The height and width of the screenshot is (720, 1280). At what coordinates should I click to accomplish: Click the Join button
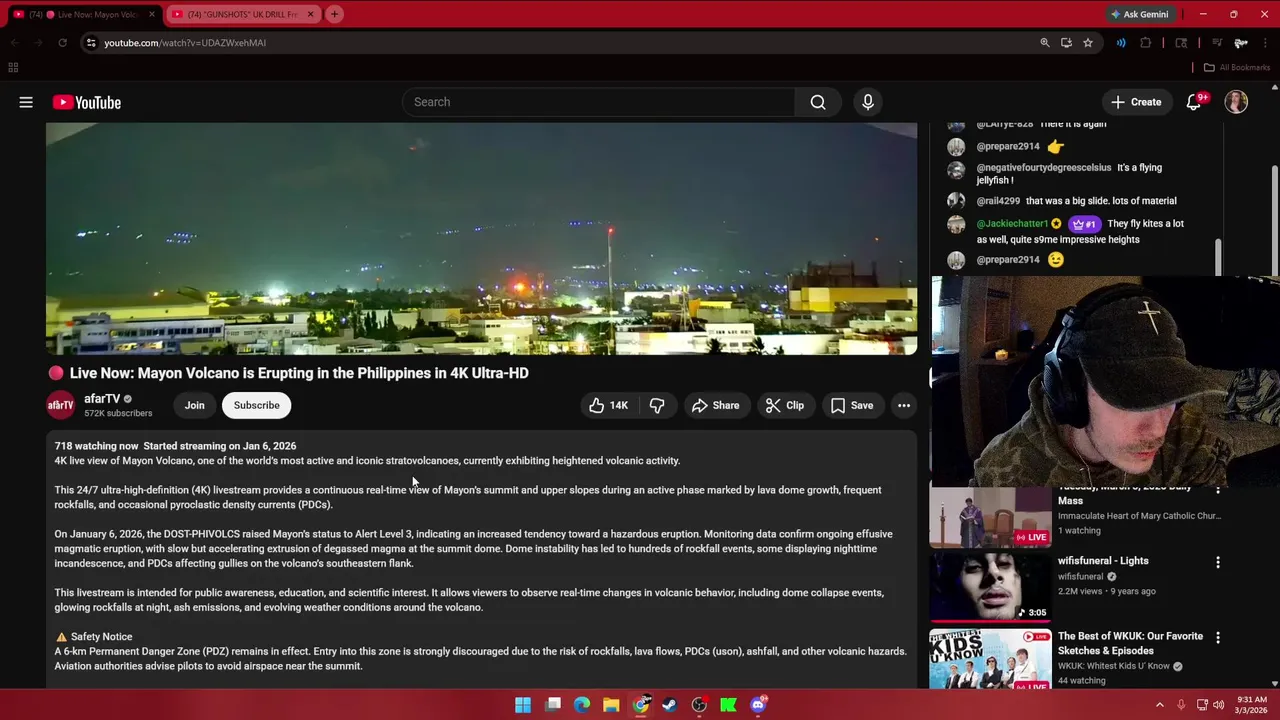click(x=194, y=405)
